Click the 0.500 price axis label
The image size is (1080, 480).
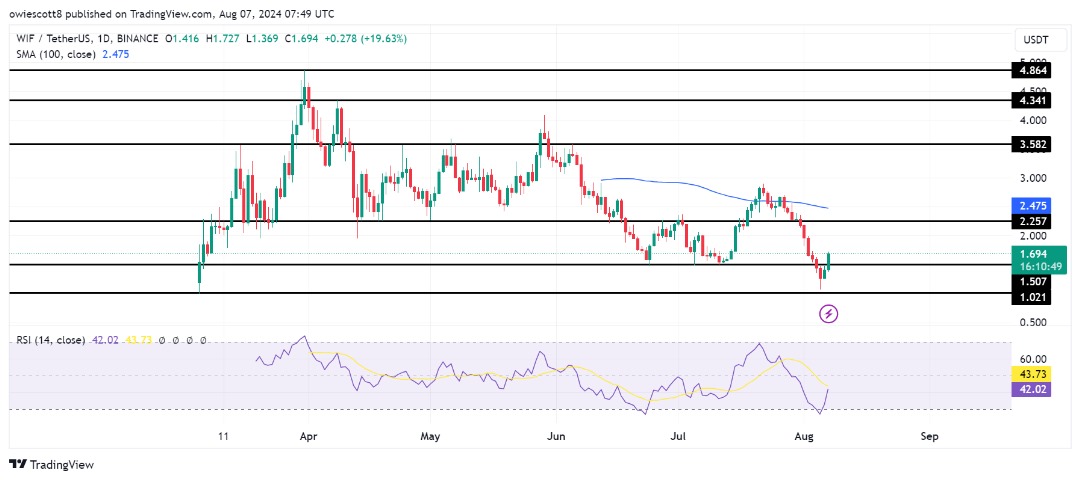pos(1032,322)
